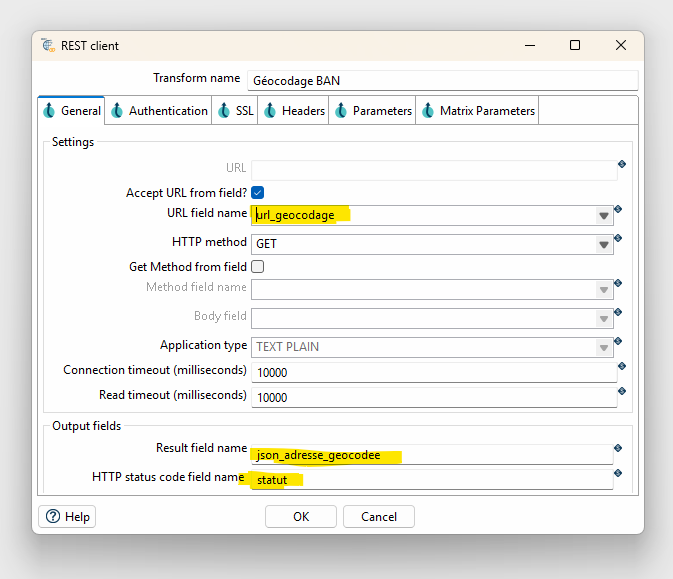This screenshot has width=673, height=579.
Task: Expand the URL field name dropdown
Action: click(604, 216)
